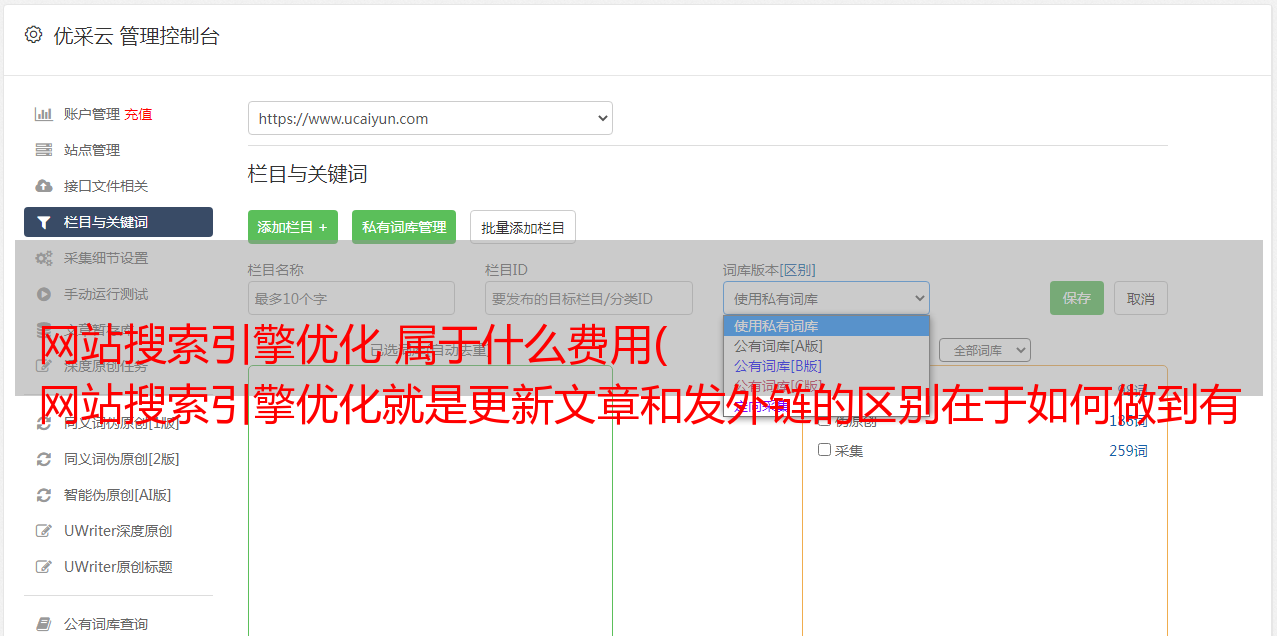Select the 栏目与关键词 filter icon in the sidebar

tap(44, 222)
